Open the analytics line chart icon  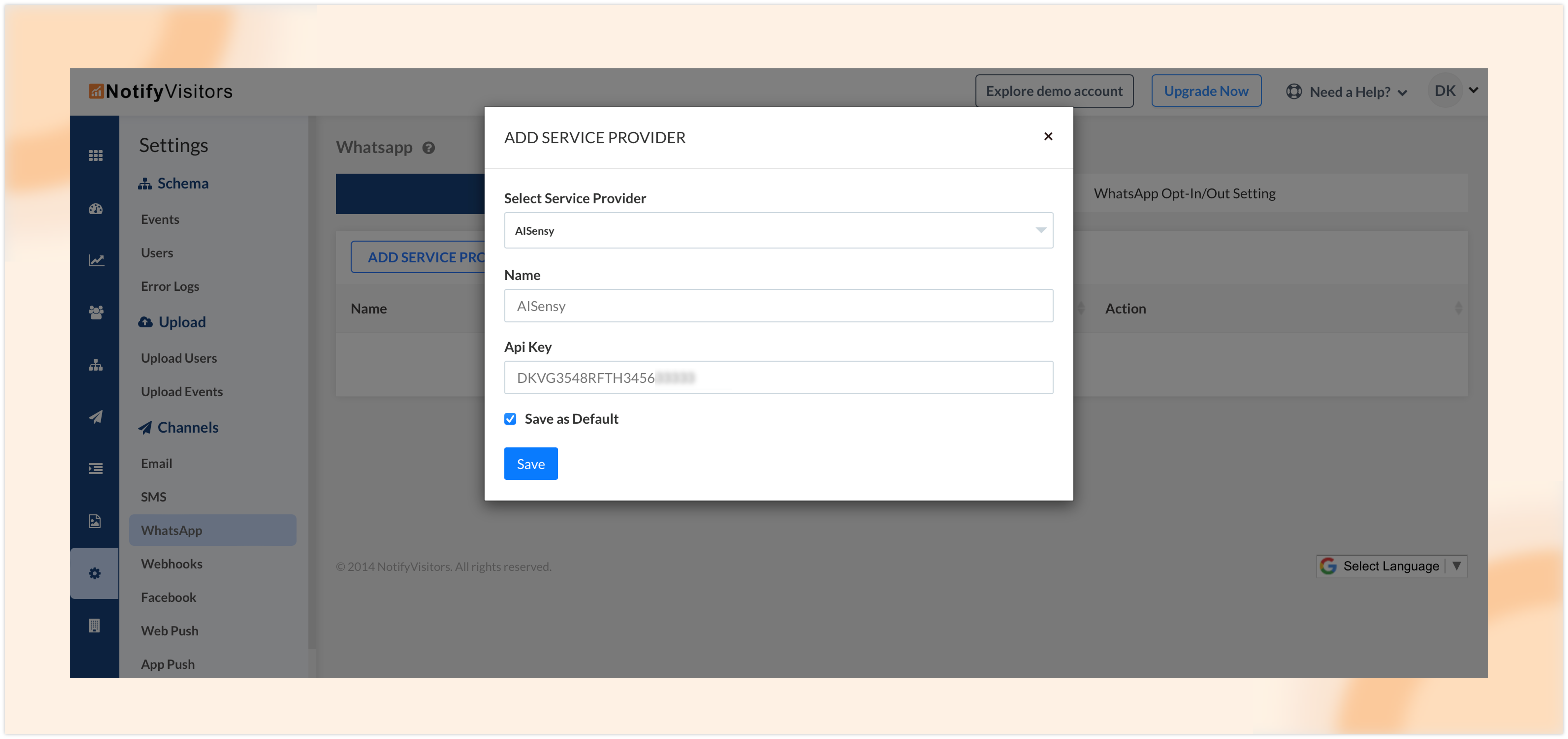[96, 261]
